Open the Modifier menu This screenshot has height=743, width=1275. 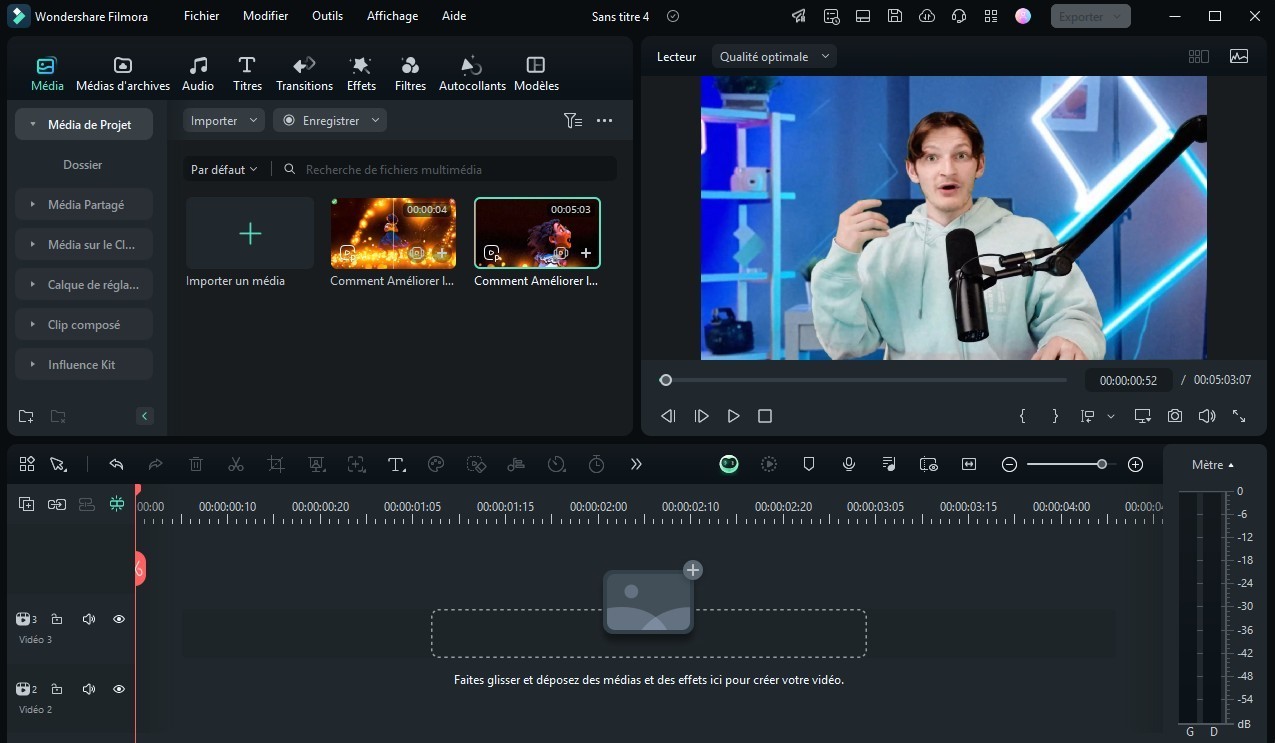(x=265, y=16)
